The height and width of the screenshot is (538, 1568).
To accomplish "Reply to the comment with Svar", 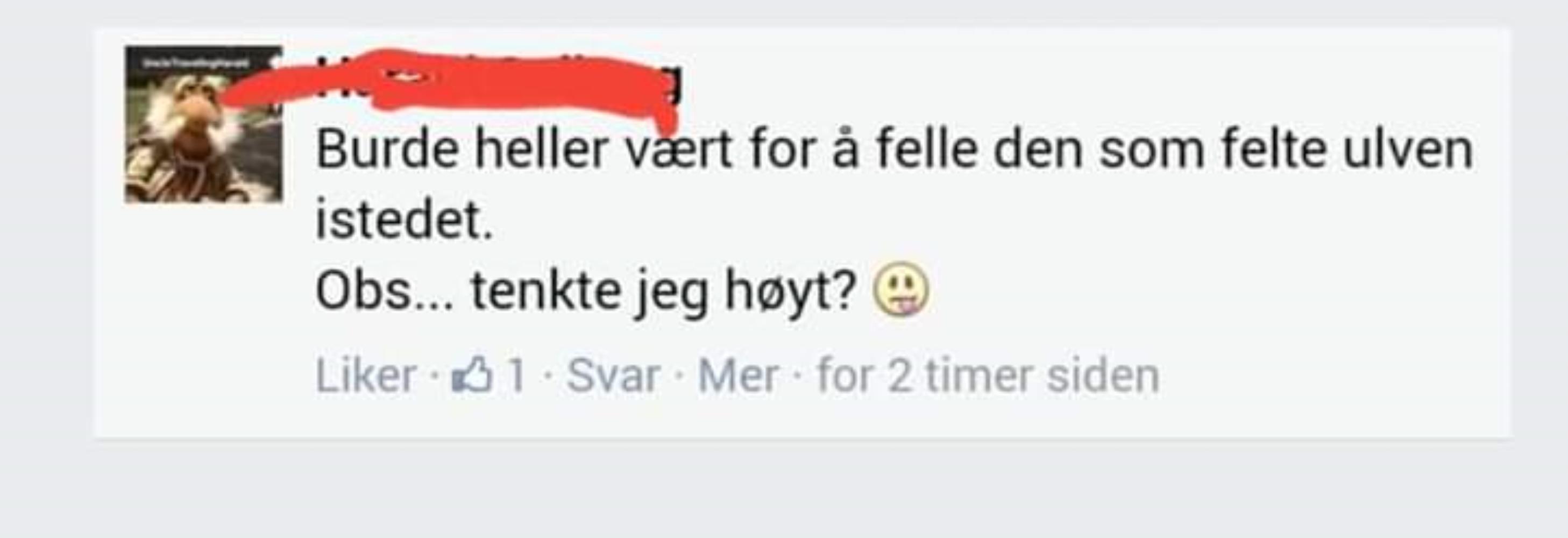I will tap(613, 376).
